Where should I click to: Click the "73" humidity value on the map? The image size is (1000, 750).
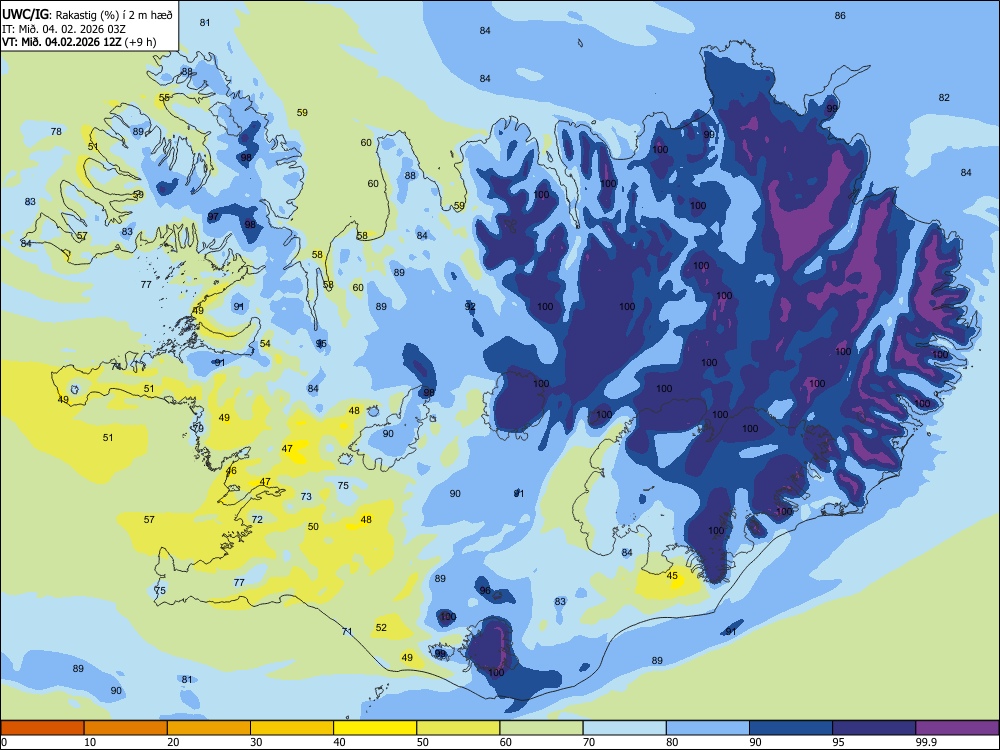pos(306,496)
